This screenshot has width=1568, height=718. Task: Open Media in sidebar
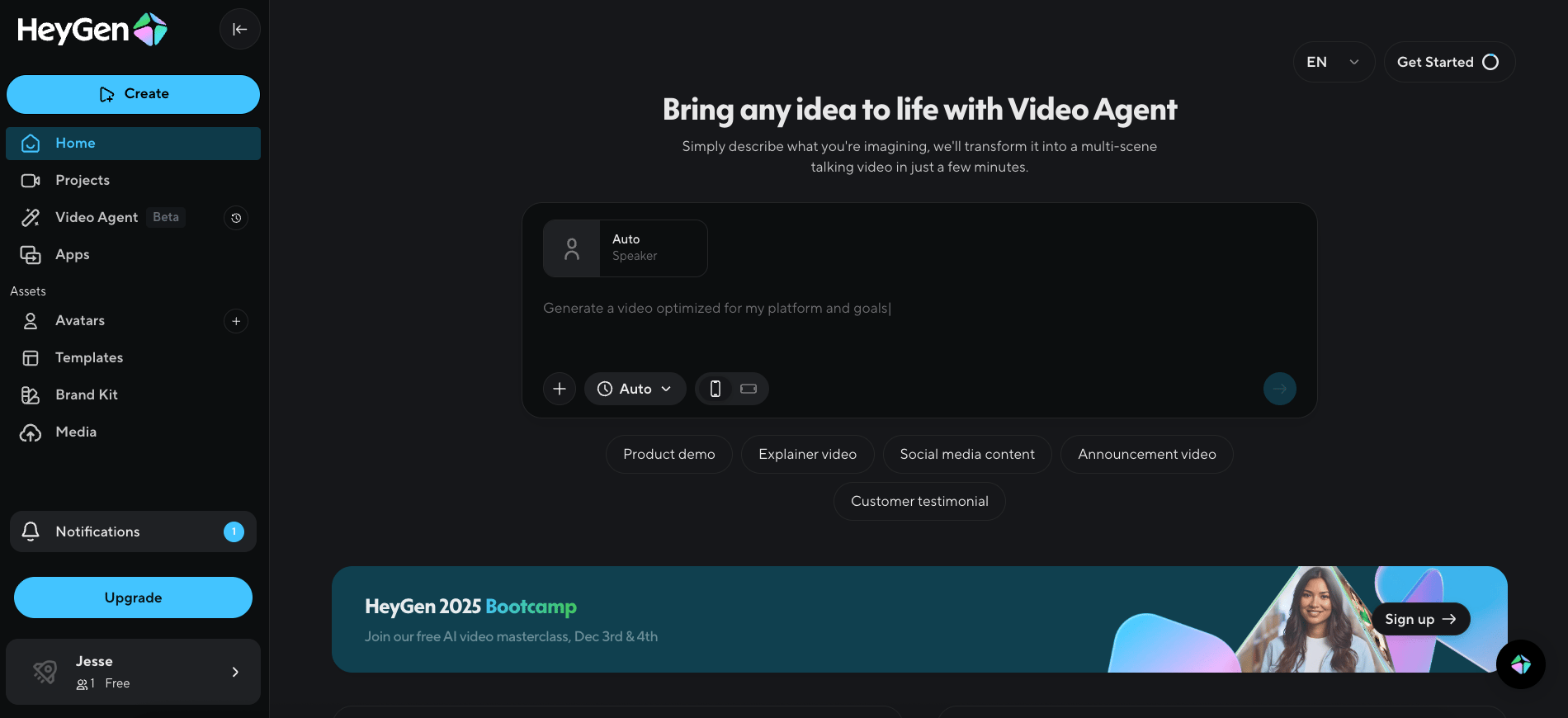pos(133,432)
